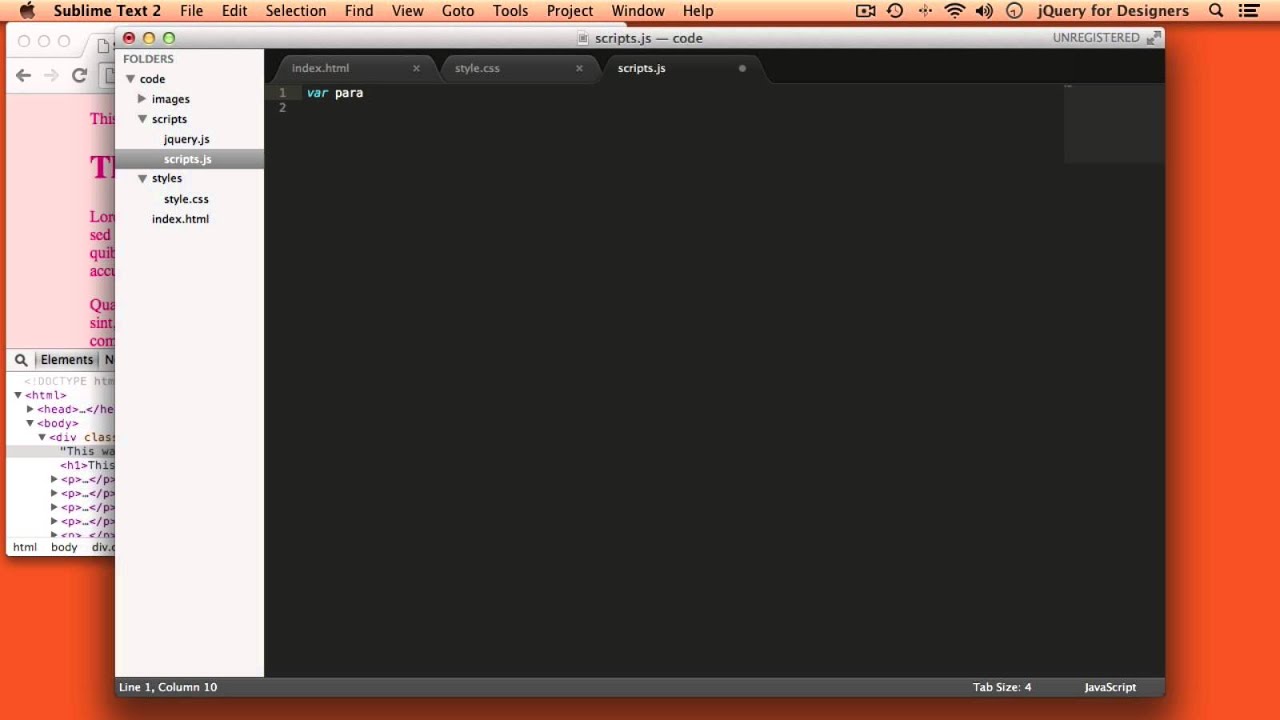
Task: Collapse the code folder
Action: tap(130, 79)
